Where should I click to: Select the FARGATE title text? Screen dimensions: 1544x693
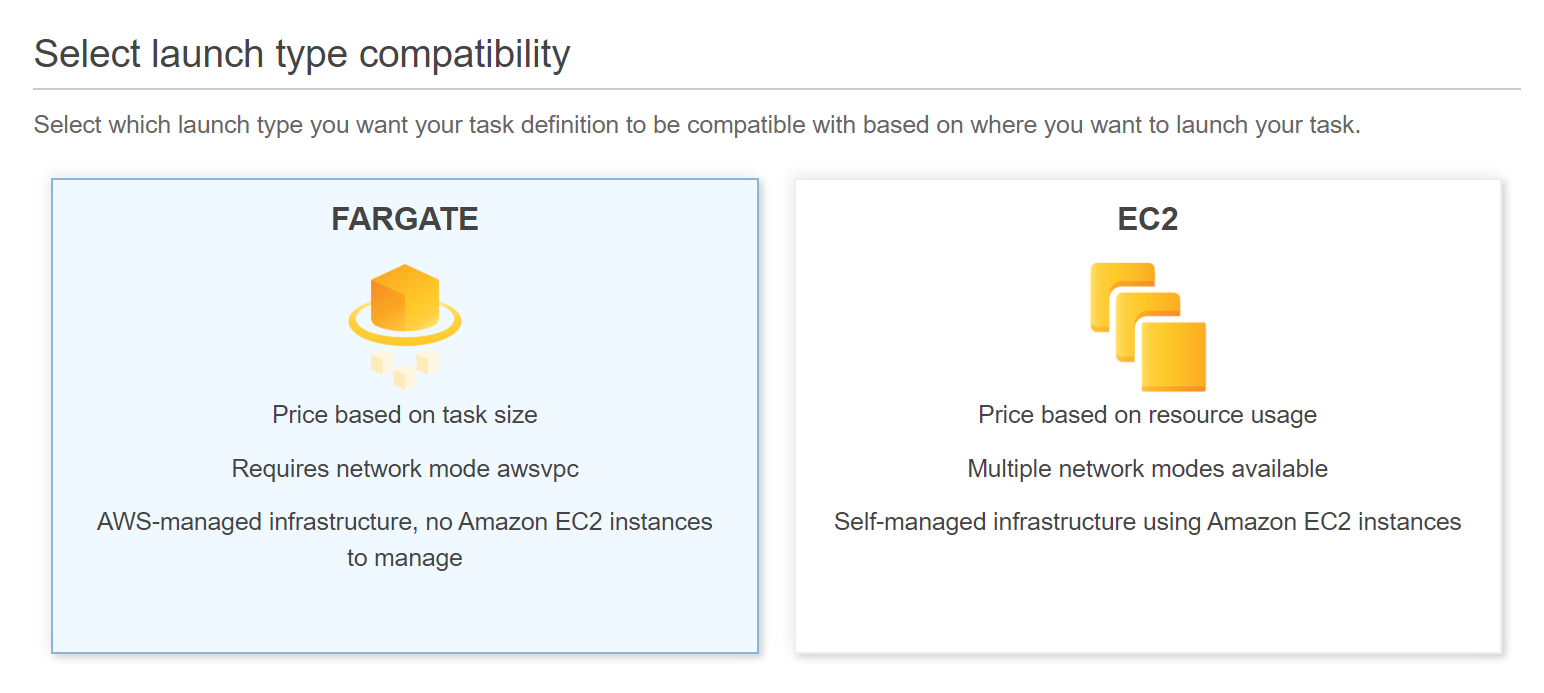[x=405, y=219]
